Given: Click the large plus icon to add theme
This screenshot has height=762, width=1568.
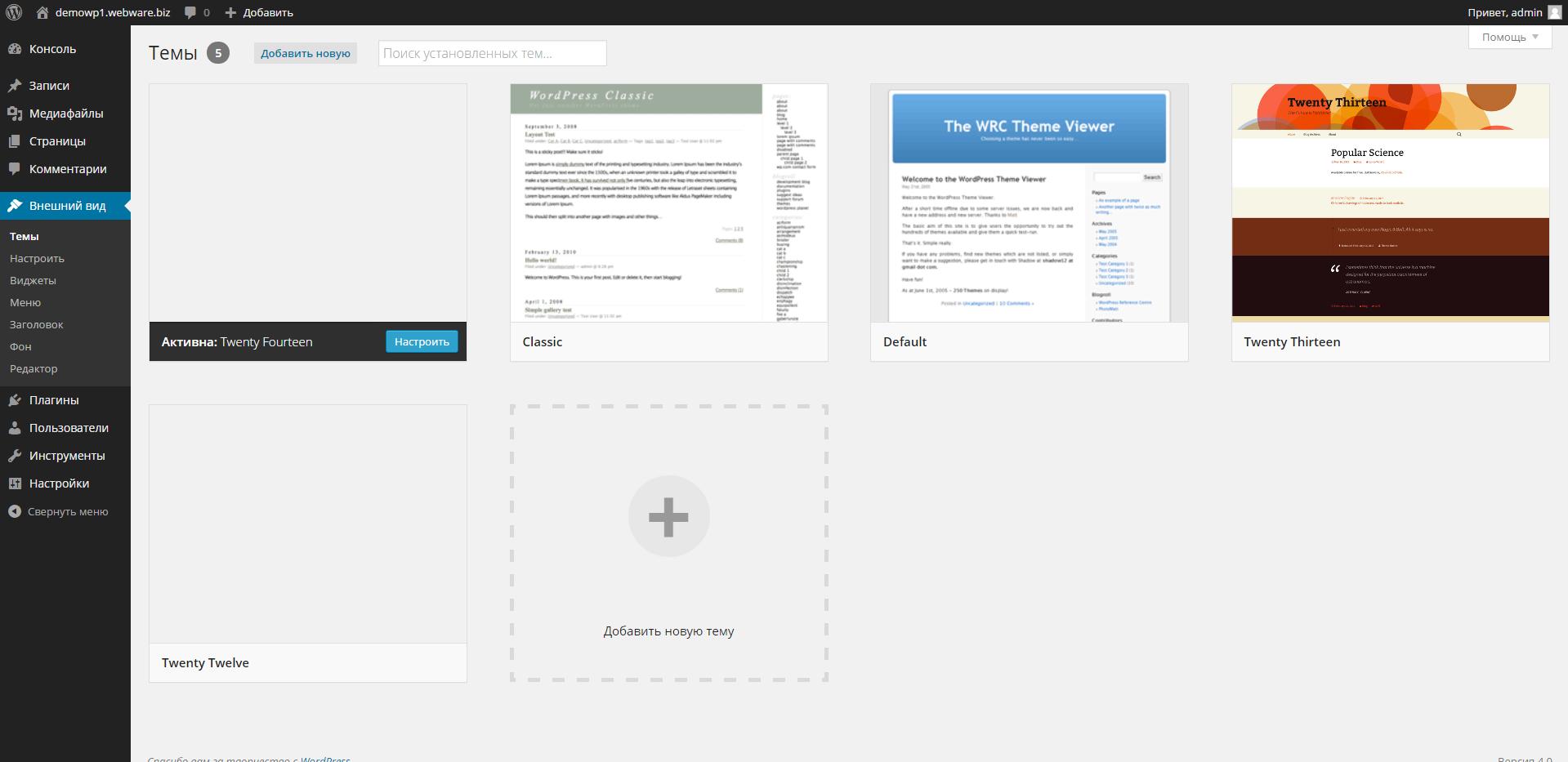Looking at the screenshot, I should point(668,516).
